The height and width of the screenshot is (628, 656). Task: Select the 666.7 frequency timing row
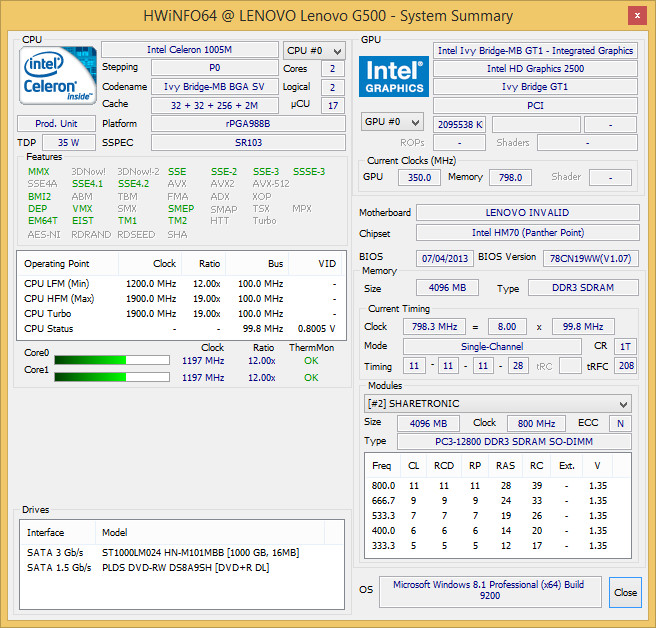(497, 501)
